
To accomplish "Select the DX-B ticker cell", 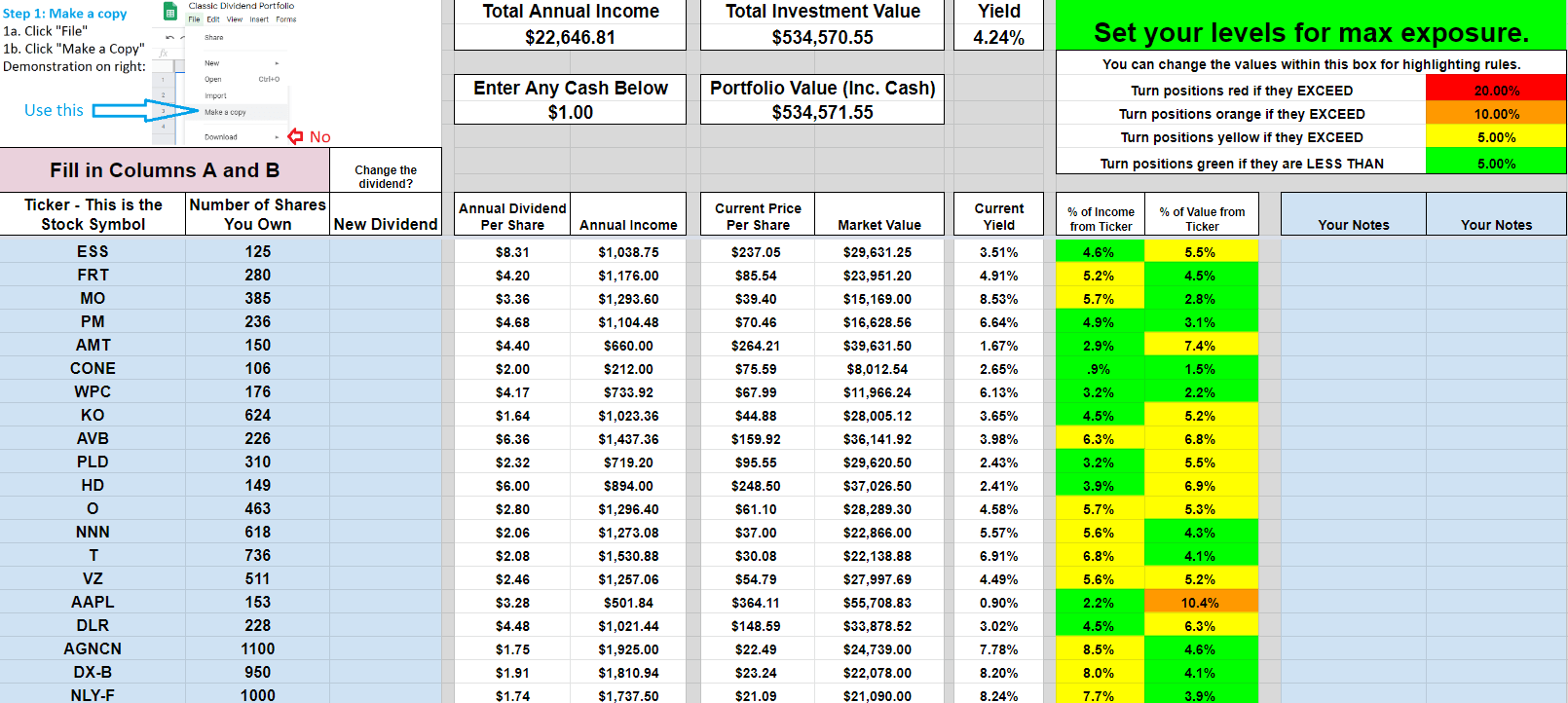I will [x=93, y=672].
